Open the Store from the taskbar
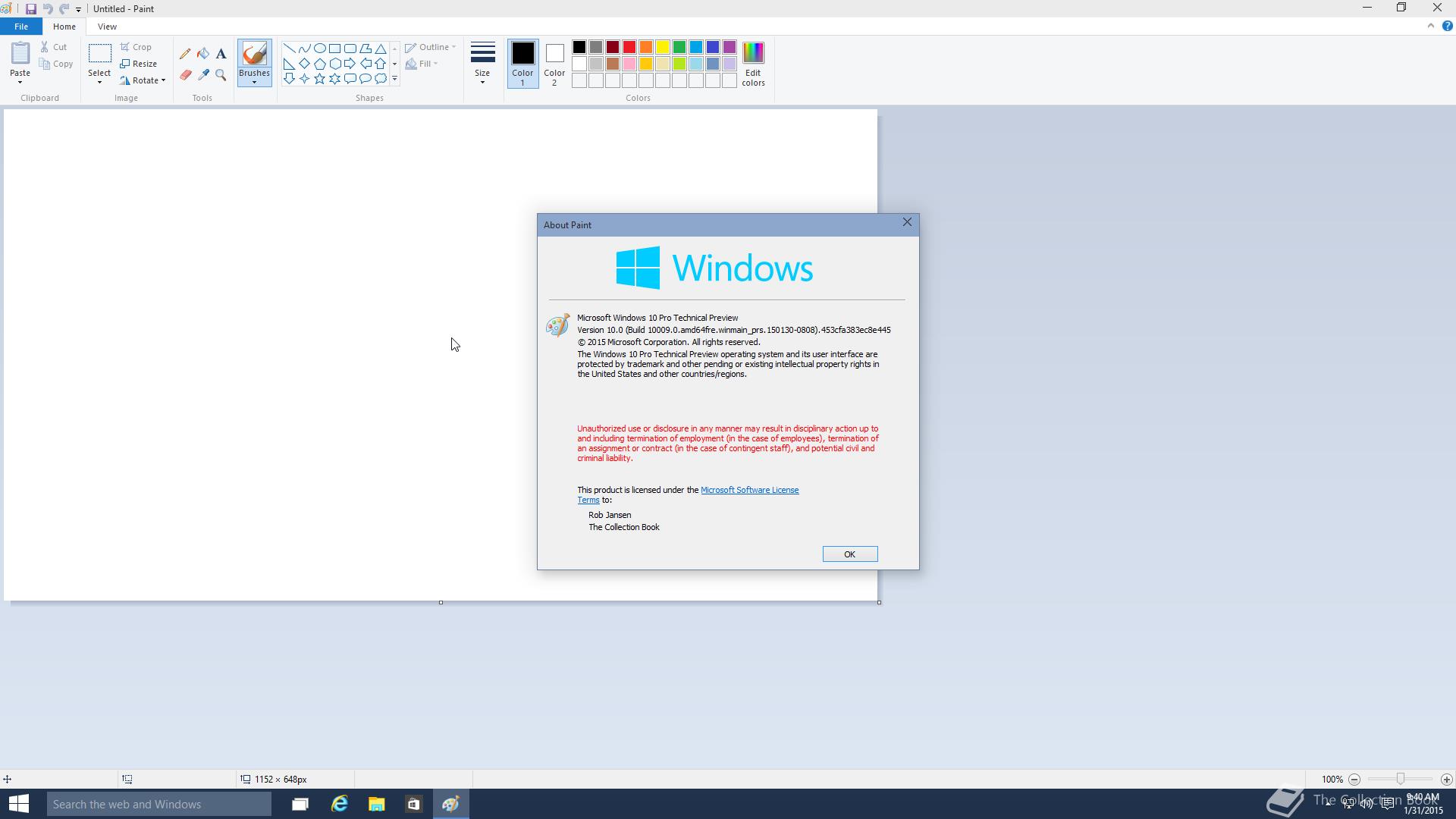Viewport: 1456px width, 819px height. [x=413, y=804]
